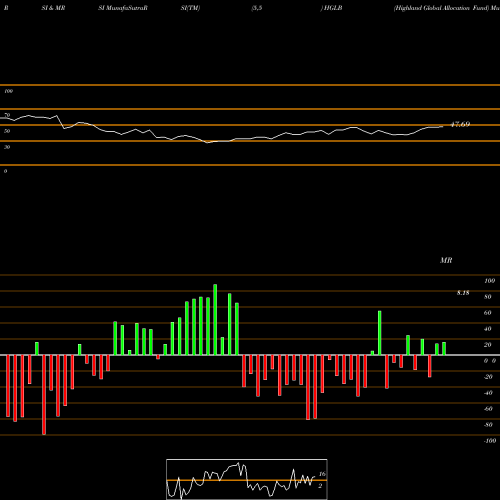Click the longest red bar in MR histogram
Image resolution: width=500 pixels, height=500 pixels.
[44, 395]
